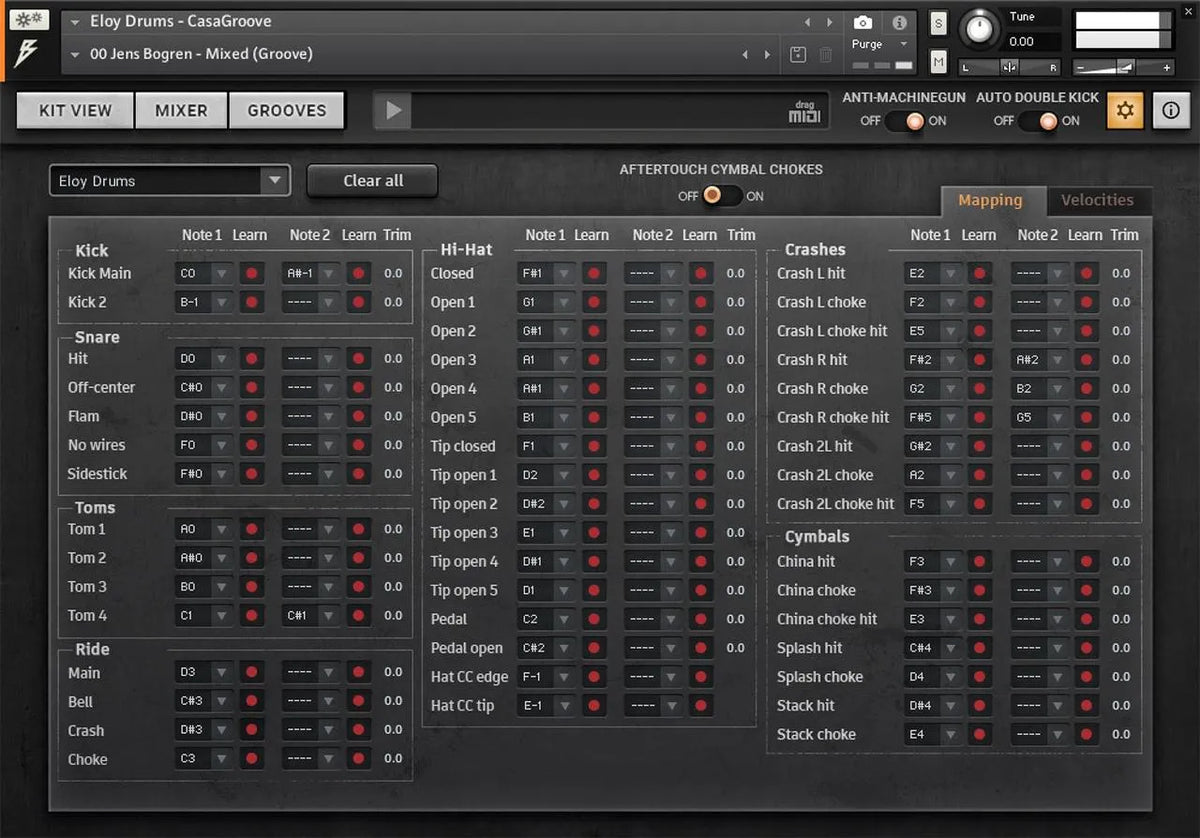
Task: Switch to the Mixer view
Action: coord(181,110)
